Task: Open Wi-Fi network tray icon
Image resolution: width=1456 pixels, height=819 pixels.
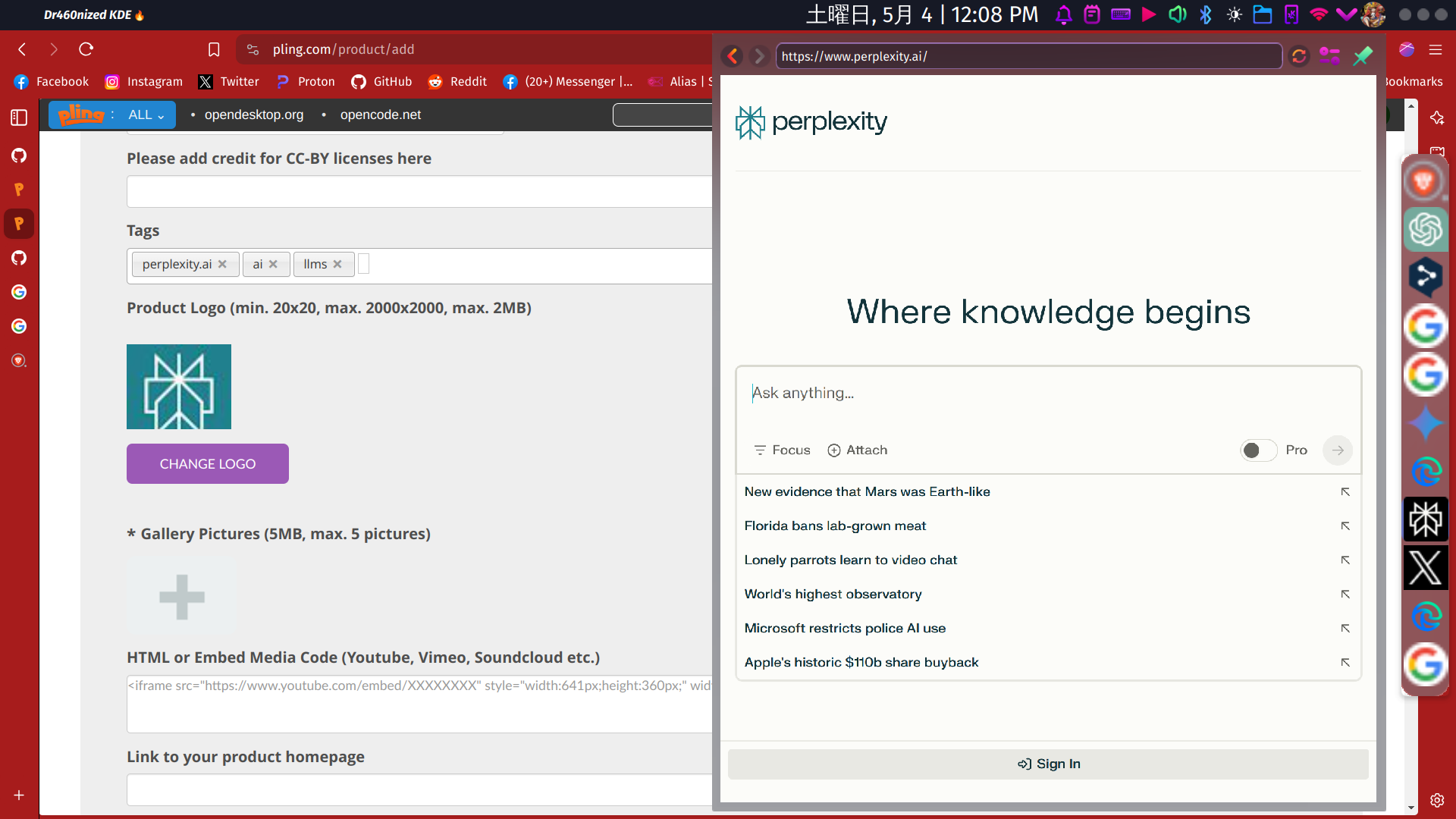Action: coord(1319,14)
